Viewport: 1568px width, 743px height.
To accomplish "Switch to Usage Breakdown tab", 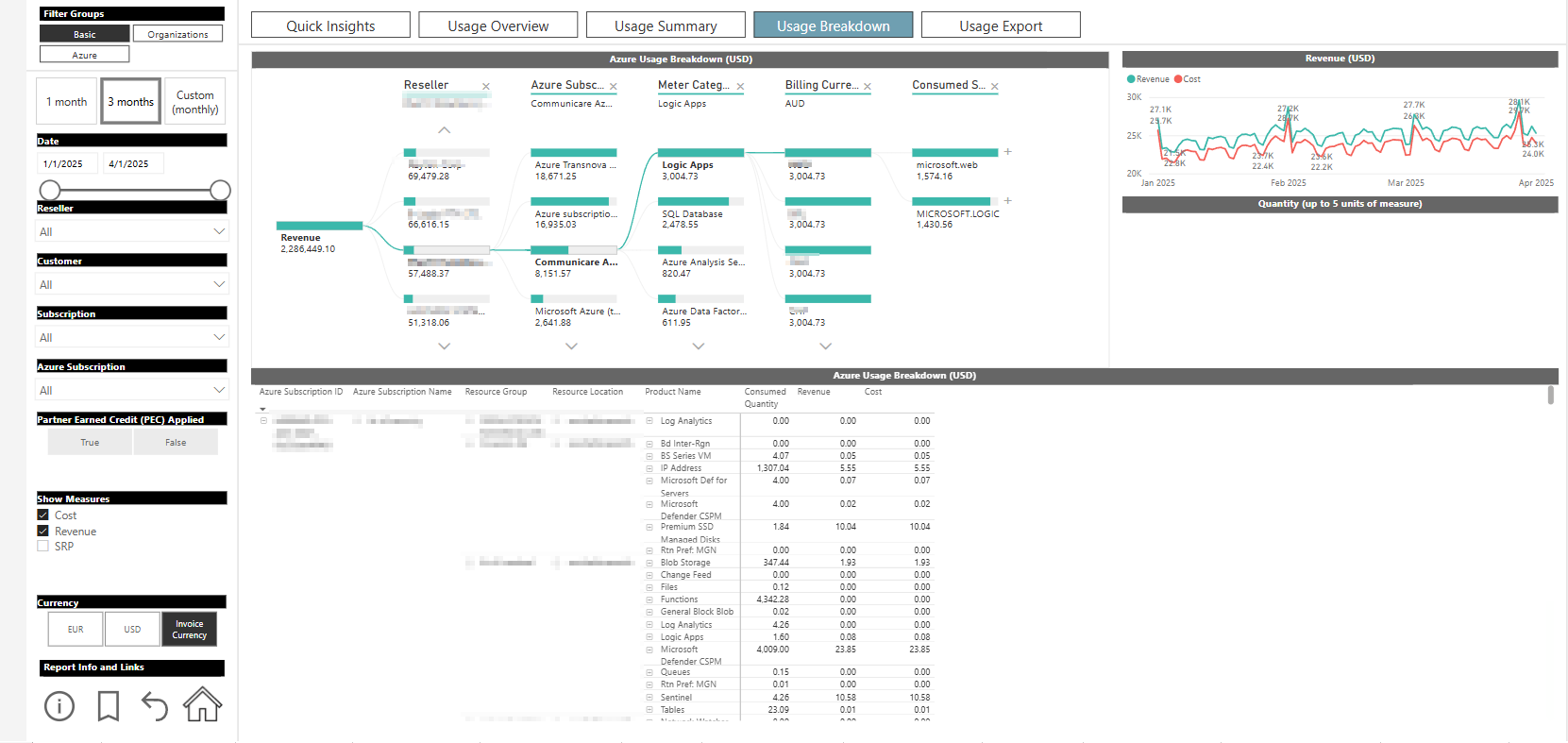I will 834,25.
